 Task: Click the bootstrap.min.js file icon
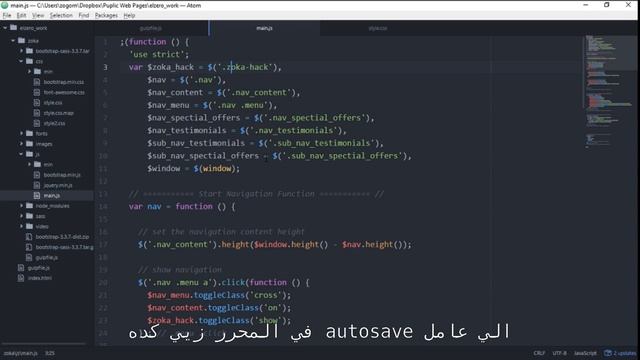click(37, 175)
